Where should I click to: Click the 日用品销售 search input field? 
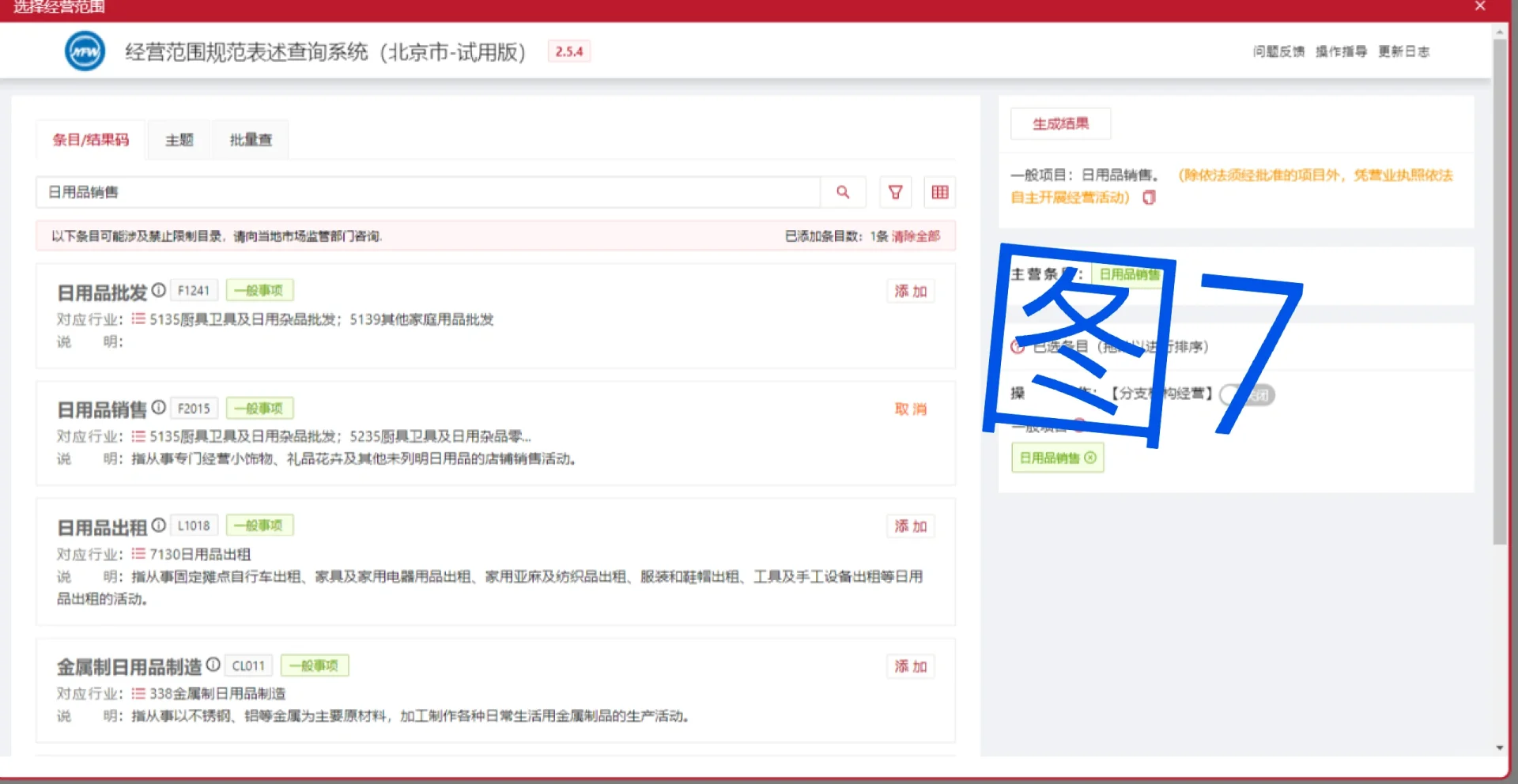tap(427, 192)
